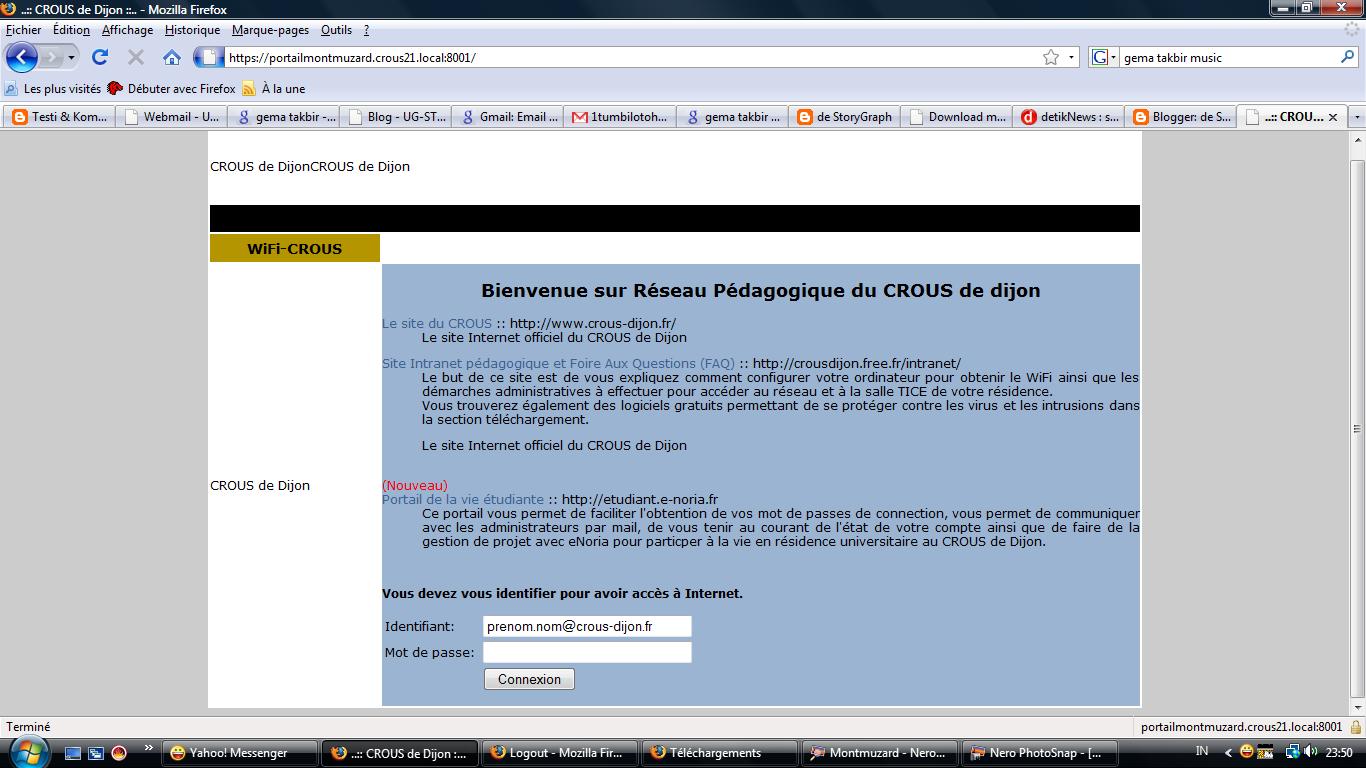The width and height of the screenshot is (1366, 768).
Task: Click the Switch between windows quick launch icon
Action: (x=96, y=753)
